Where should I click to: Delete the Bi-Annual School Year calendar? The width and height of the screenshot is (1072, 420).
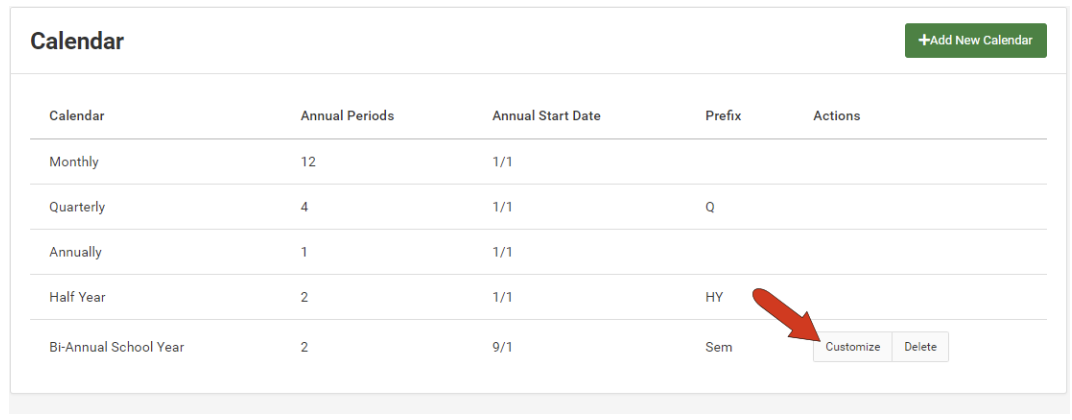(x=920, y=347)
